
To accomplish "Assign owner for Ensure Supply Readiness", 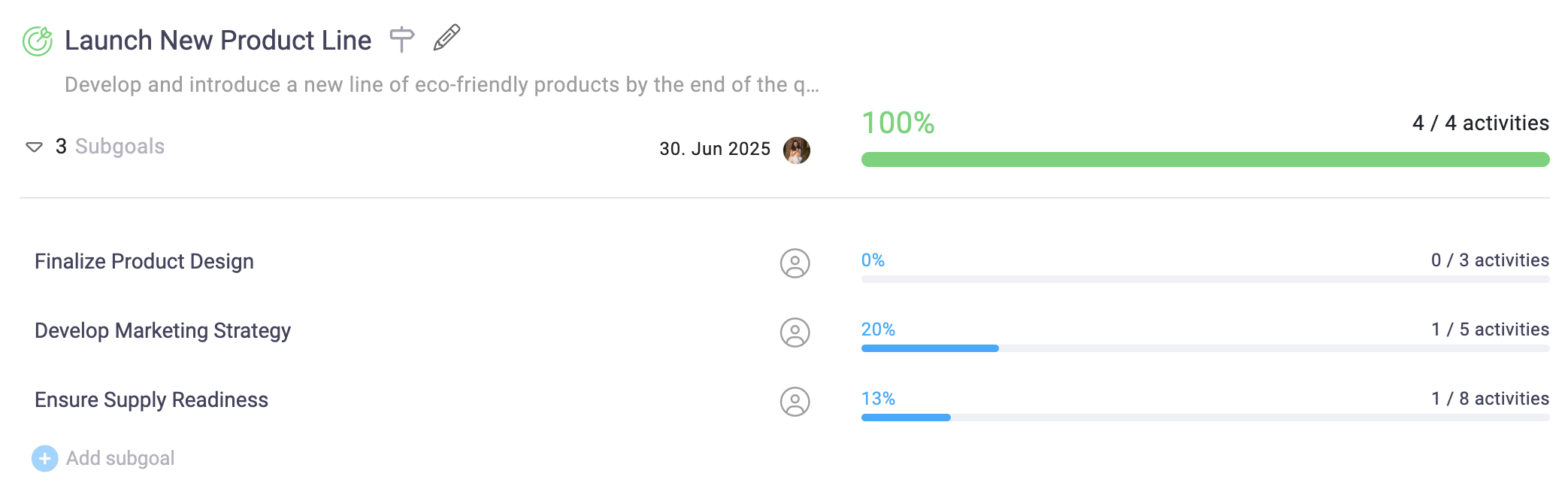I will tap(795, 402).
